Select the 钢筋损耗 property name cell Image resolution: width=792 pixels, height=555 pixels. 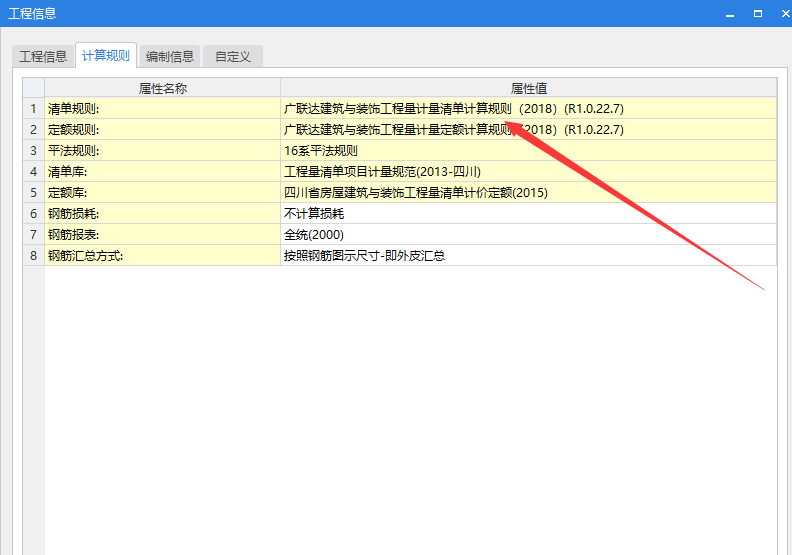[163, 214]
